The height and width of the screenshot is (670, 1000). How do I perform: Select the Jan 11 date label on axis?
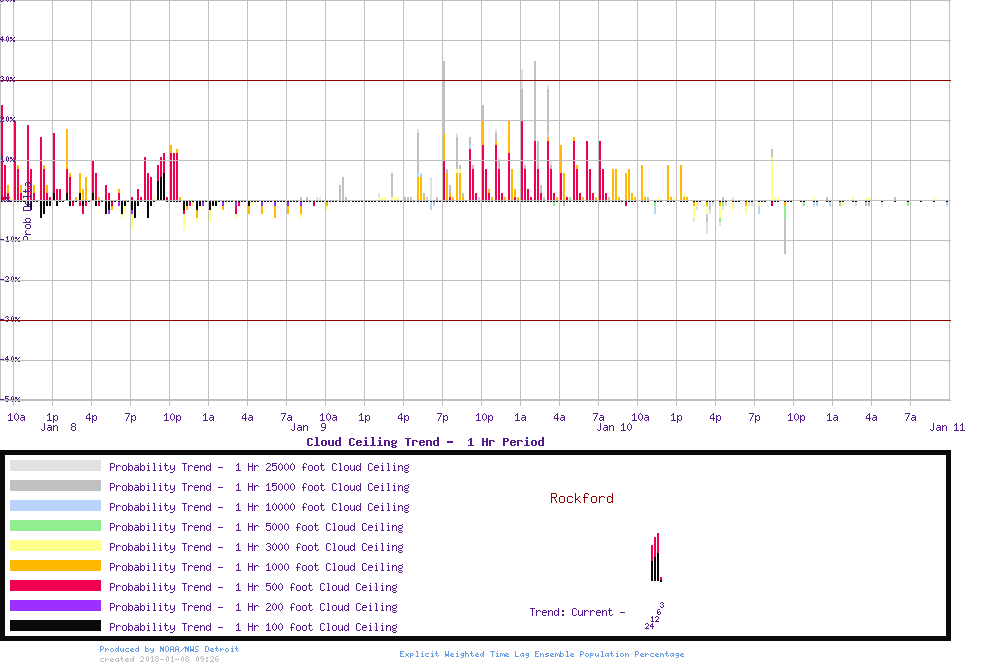point(947,427)
